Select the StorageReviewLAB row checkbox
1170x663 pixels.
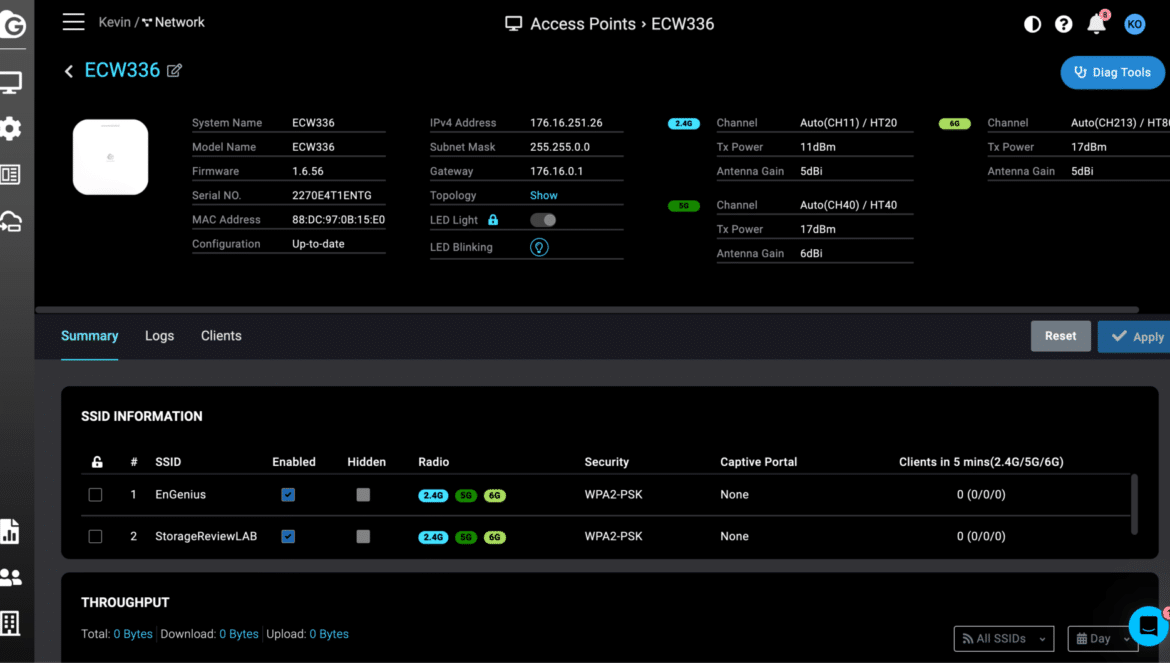point(96,536)
